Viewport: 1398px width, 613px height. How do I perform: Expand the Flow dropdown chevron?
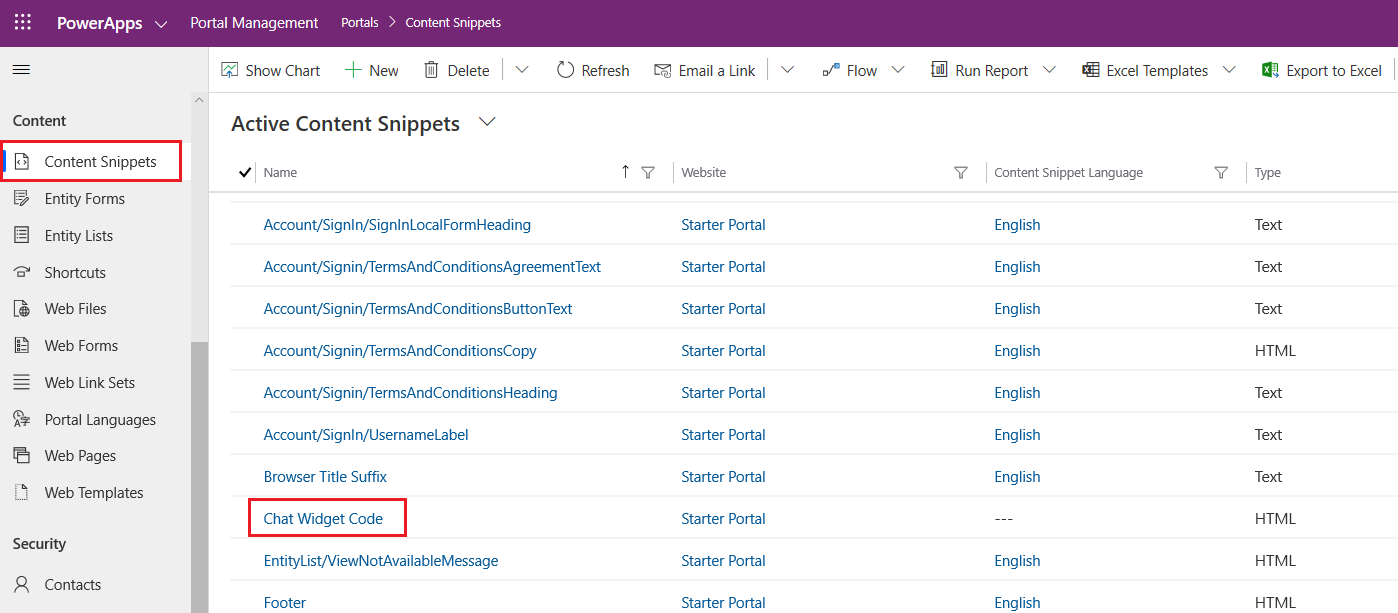(x=898, y=70)
